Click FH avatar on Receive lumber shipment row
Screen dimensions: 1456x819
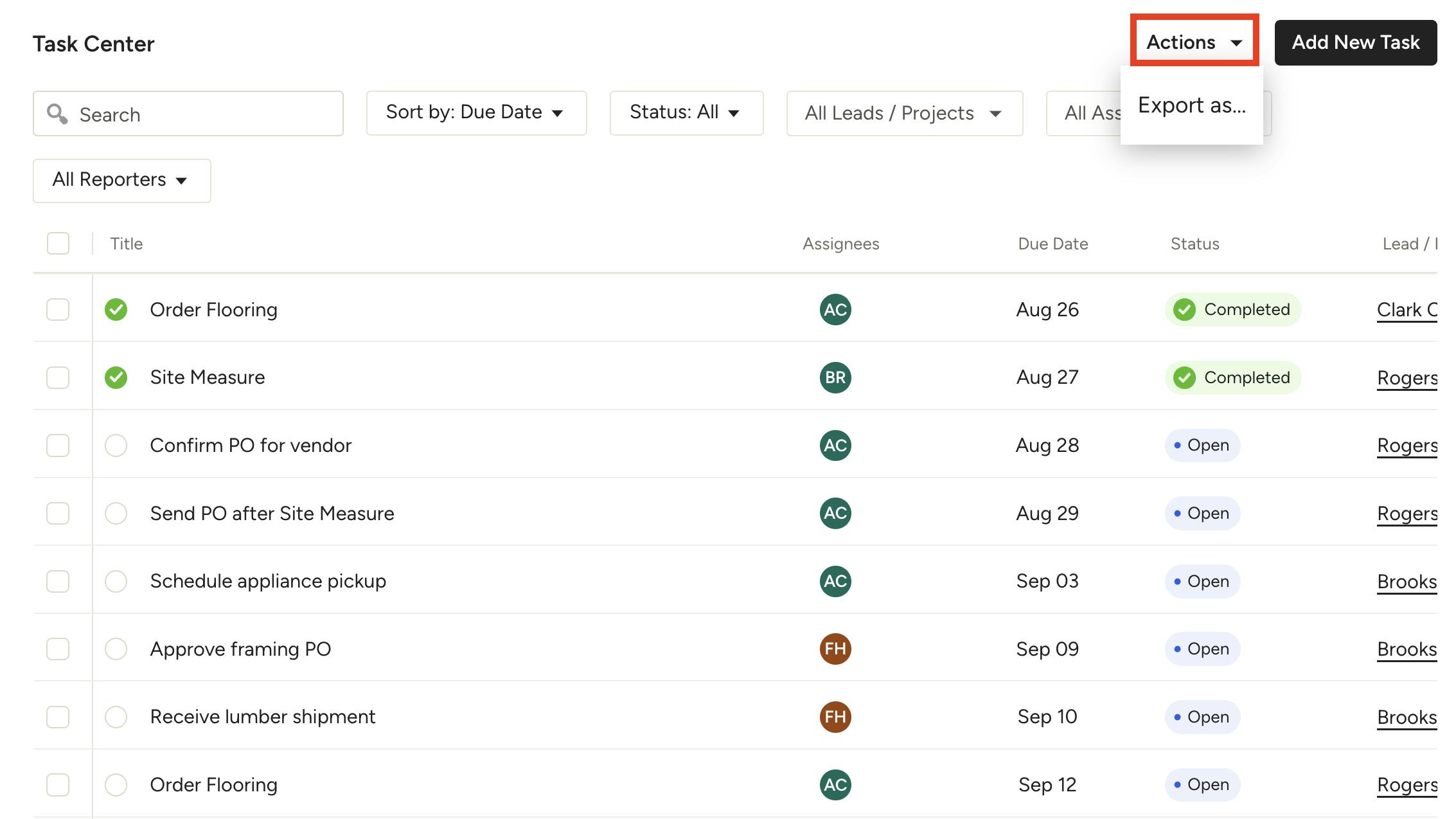click(835, 717)
